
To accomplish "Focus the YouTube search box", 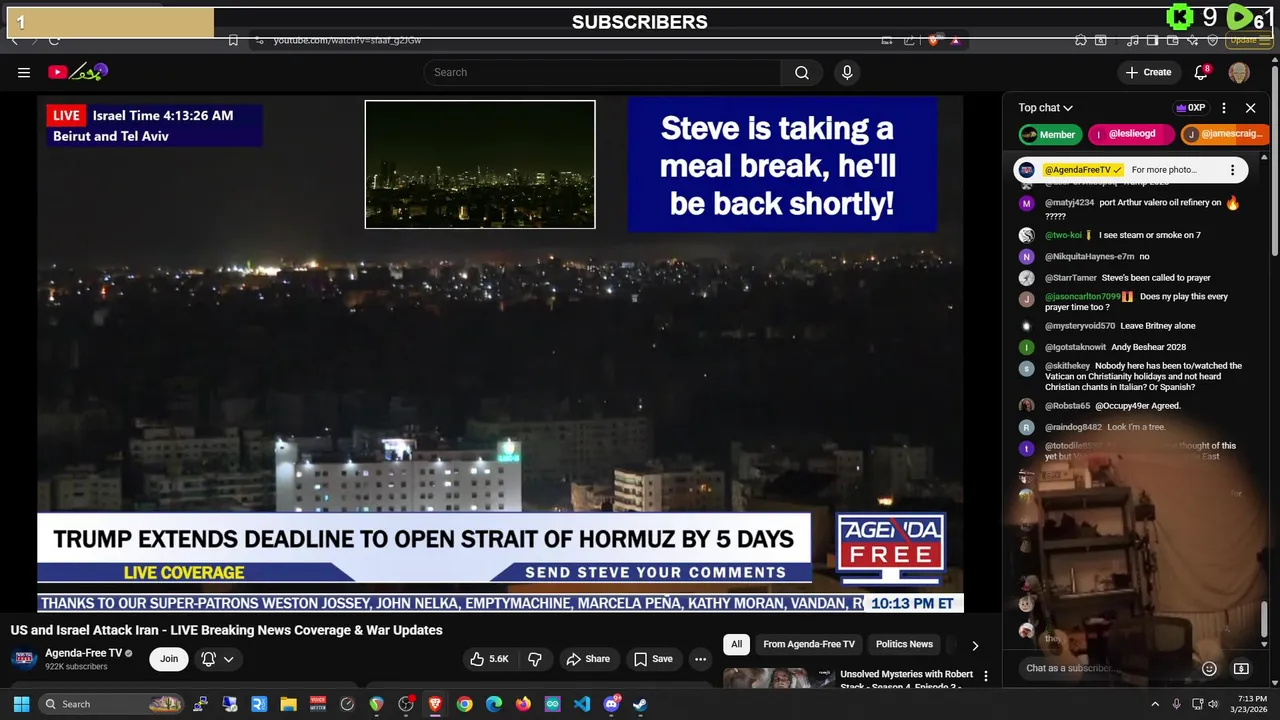I will [x=603, y=72].
